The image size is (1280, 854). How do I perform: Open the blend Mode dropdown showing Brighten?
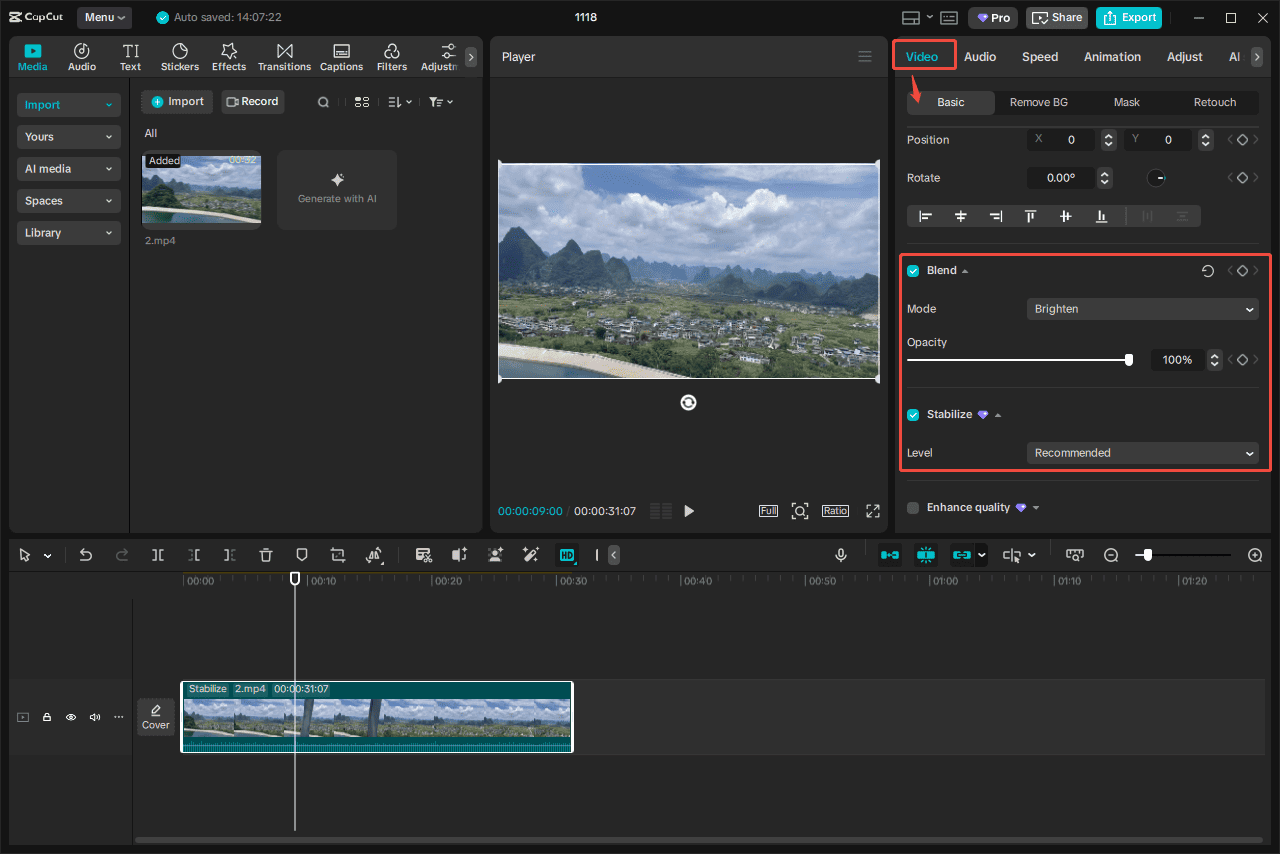(x=1142, y=309)
